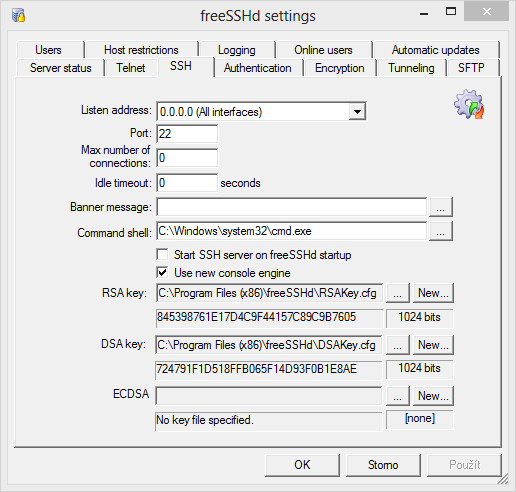Switch to the Users tab

tap(49, 50)
